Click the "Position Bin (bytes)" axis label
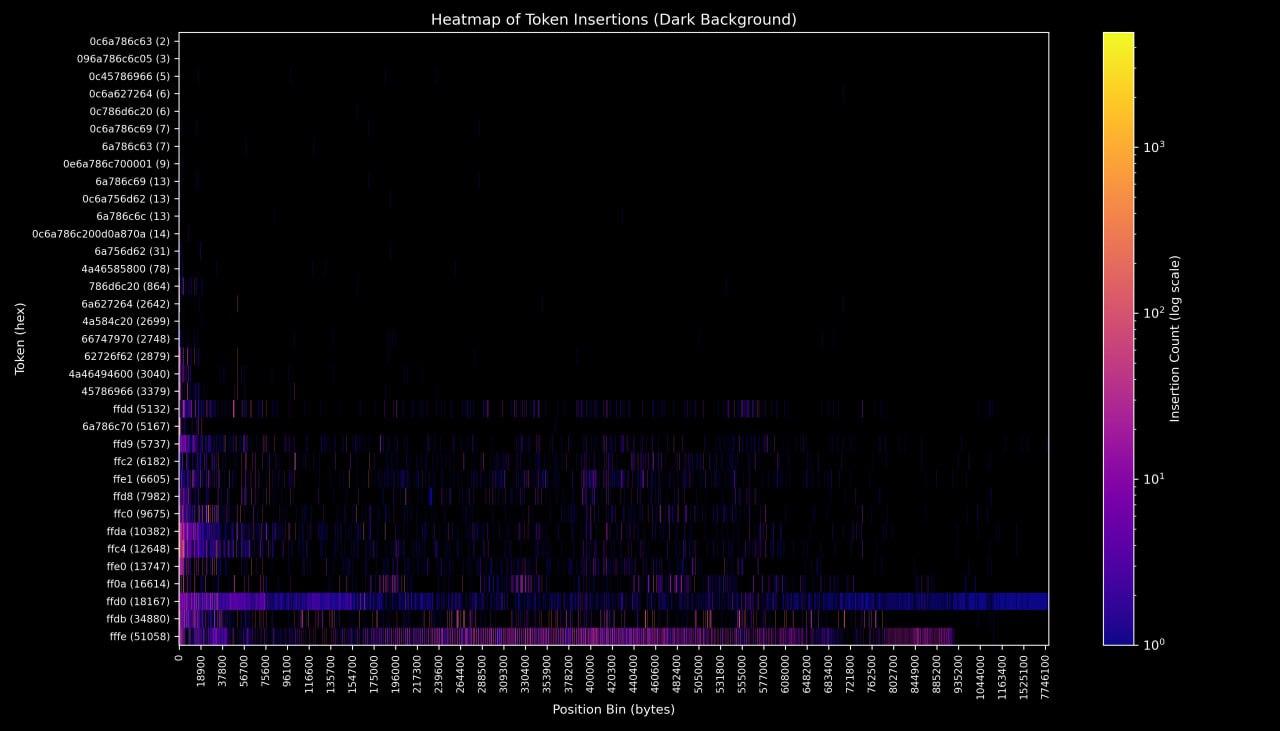Screen dimensions: 1280x731 coord(613,709)
